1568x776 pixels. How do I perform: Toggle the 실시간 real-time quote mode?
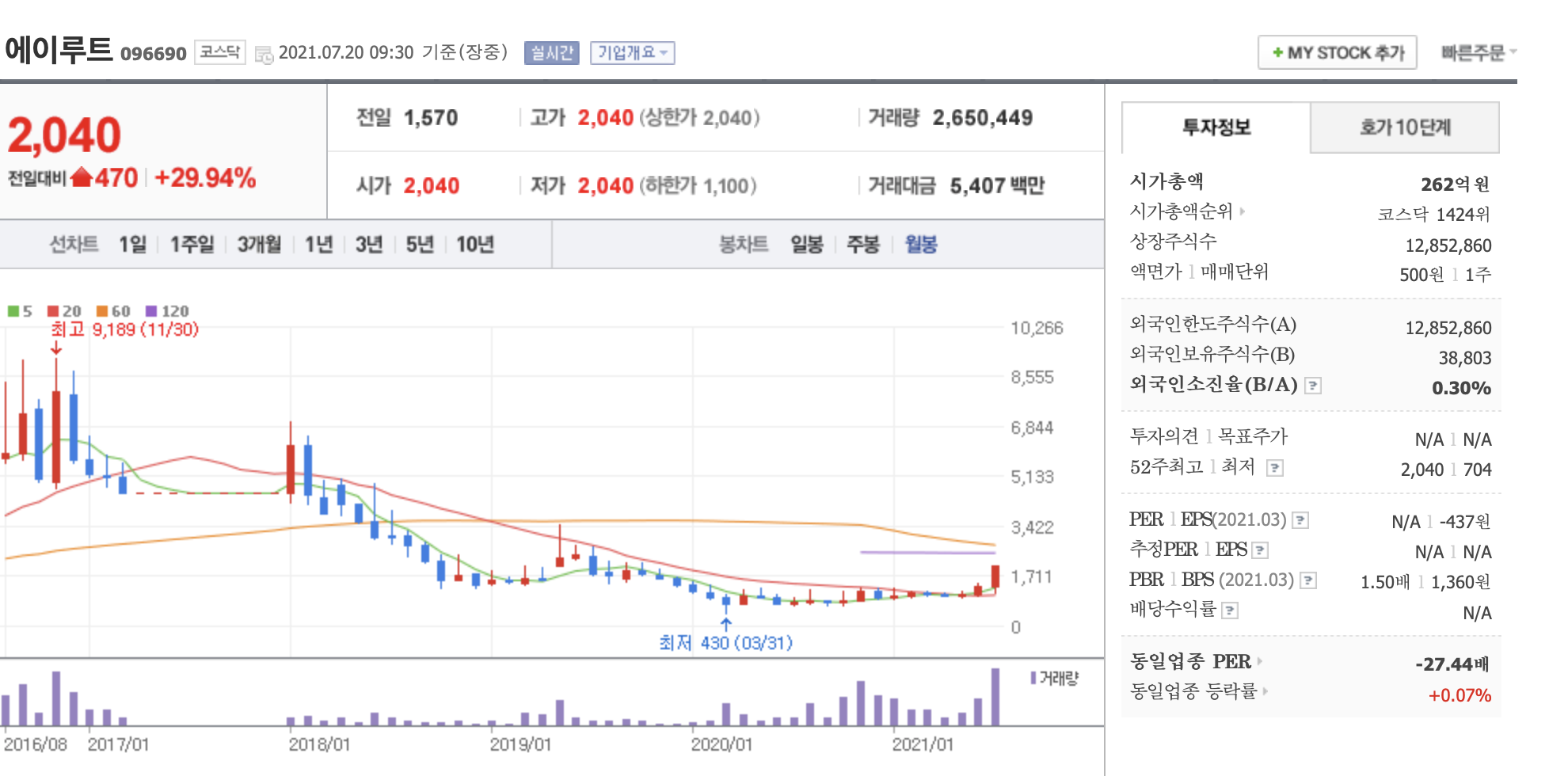click(x=552, y=53)
